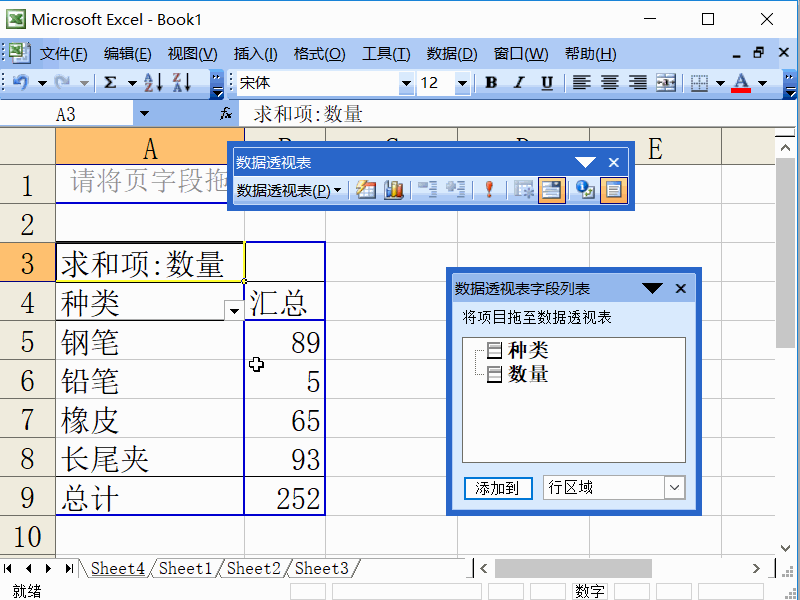Align text left
Image resolution: width=800 pixels, height=600 pixels.
(581, 82)
